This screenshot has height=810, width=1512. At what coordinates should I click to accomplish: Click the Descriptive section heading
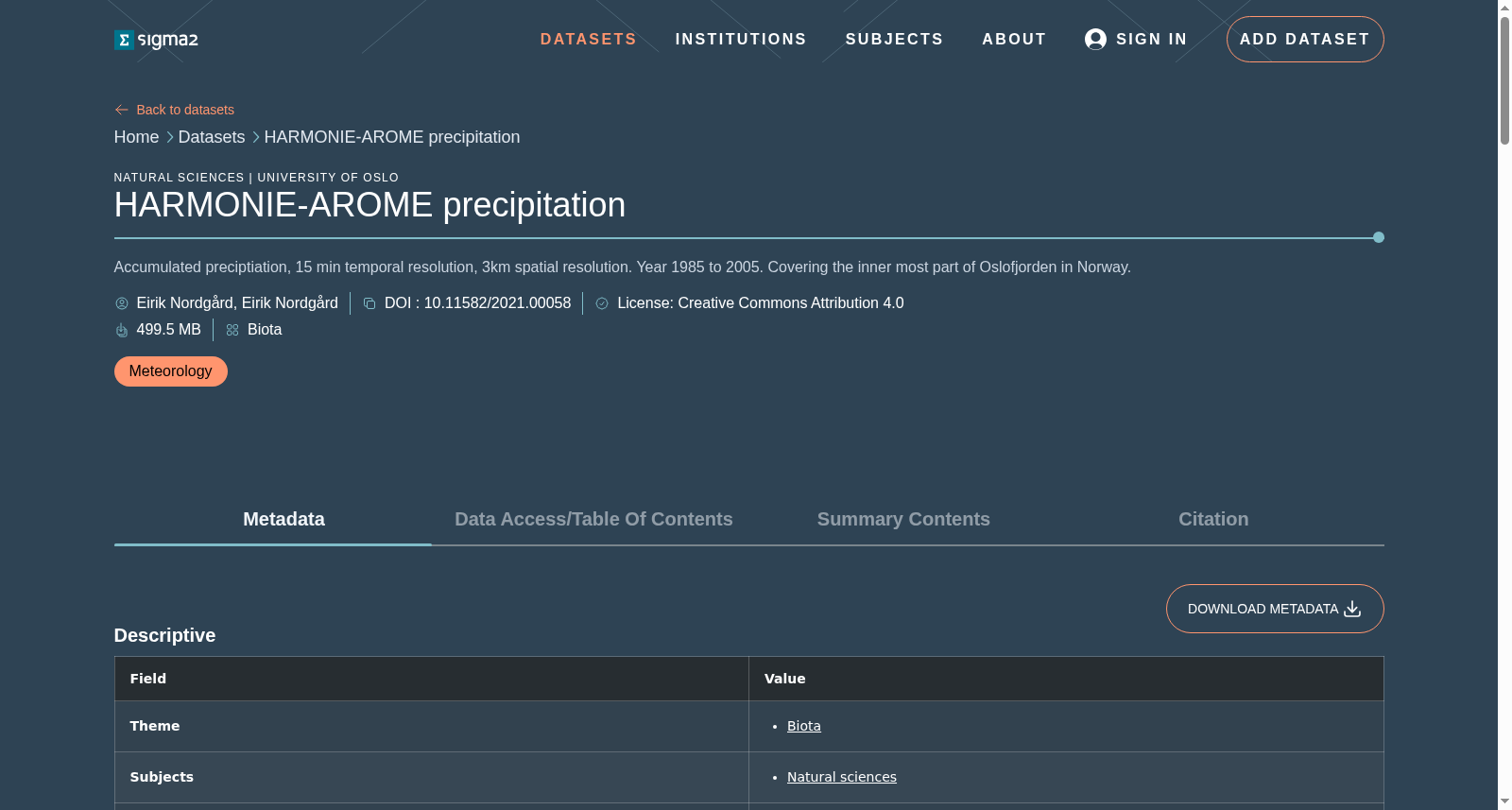click(164, 635)
